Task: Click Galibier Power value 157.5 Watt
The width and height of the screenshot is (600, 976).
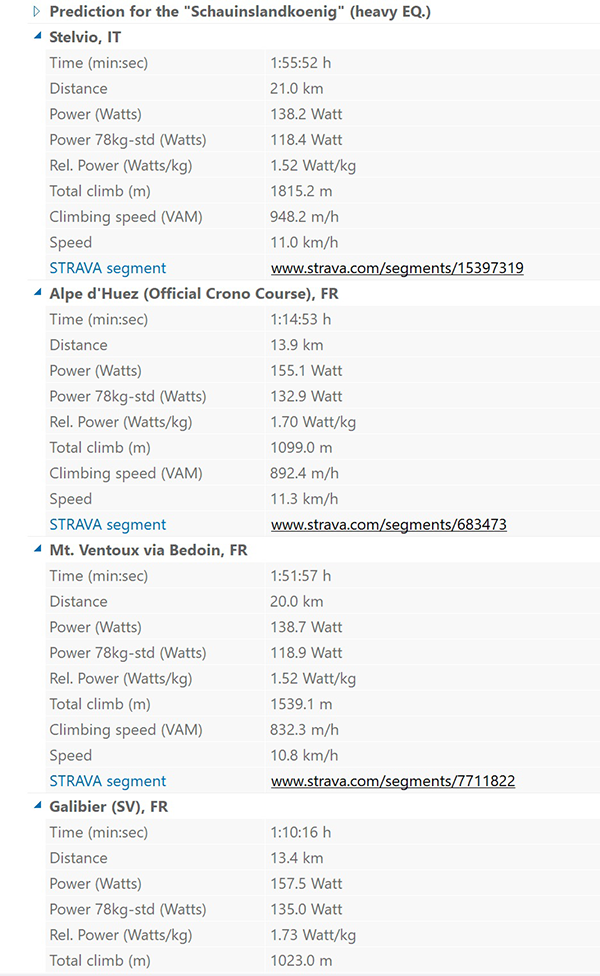Action: (306, 884)
